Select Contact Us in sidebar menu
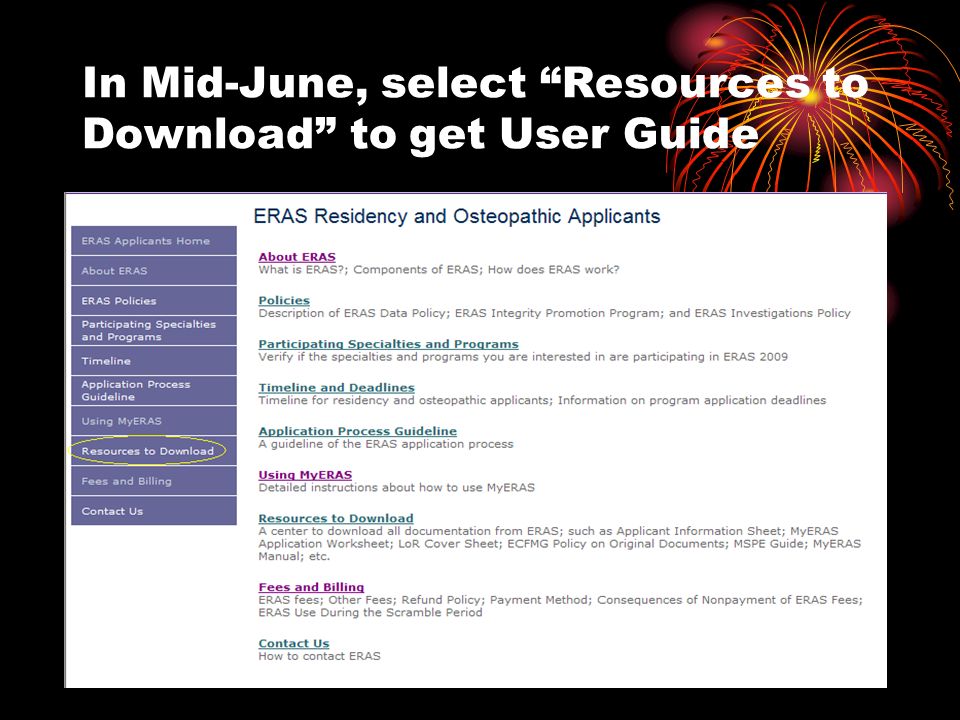Viewport: 960px width, 720px height. point(154,511)
